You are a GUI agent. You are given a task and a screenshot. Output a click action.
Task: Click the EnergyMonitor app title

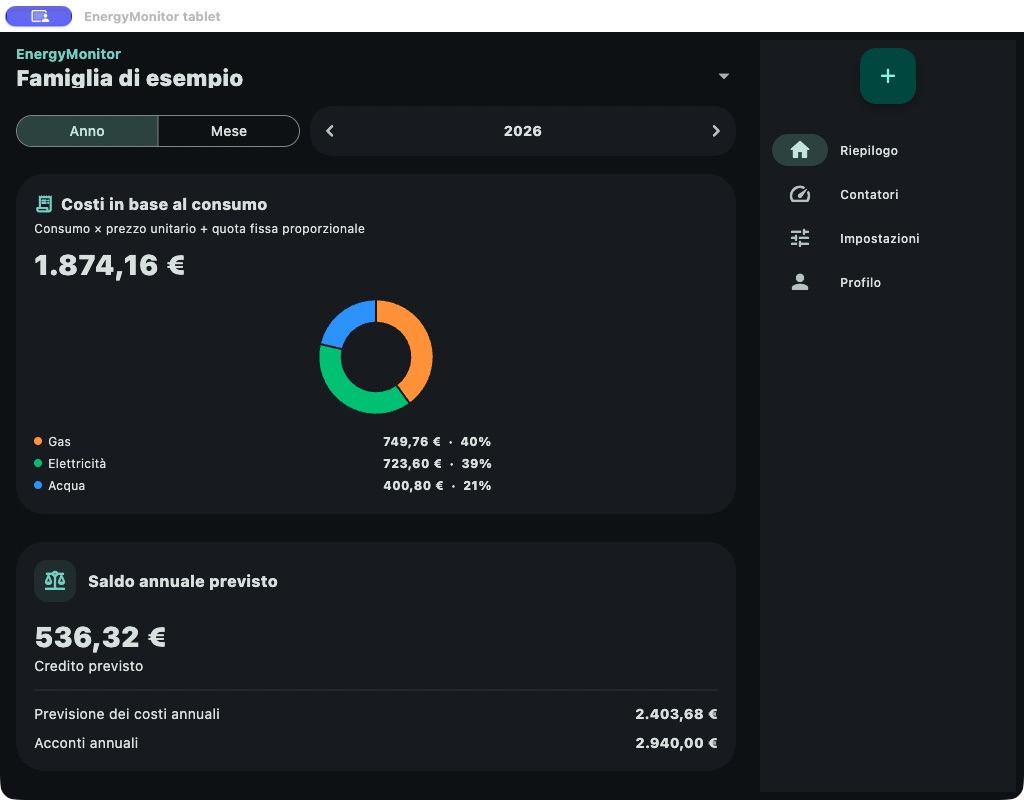coord(69,54)
